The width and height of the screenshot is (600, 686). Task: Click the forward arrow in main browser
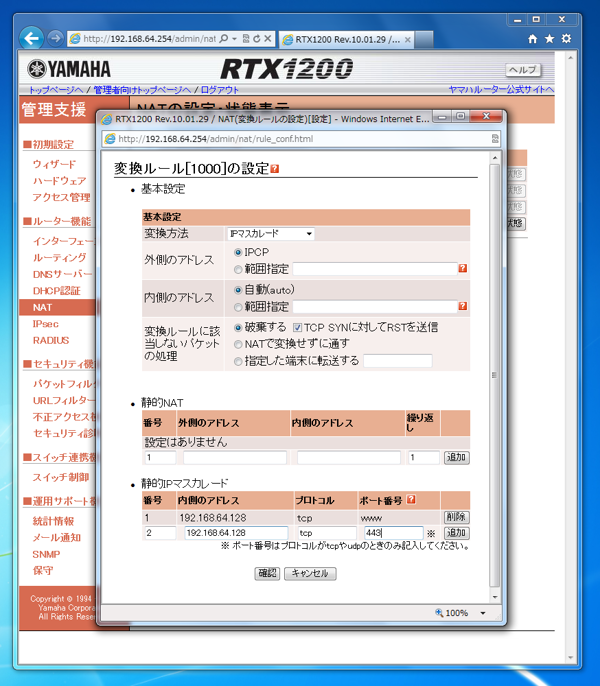[x=55, y=38]
